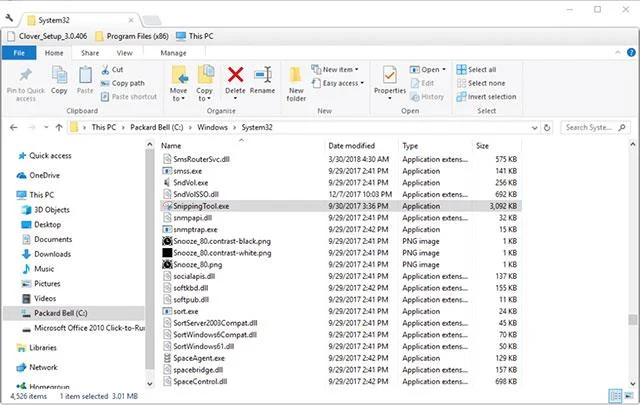Open file History

coord(427,96)
